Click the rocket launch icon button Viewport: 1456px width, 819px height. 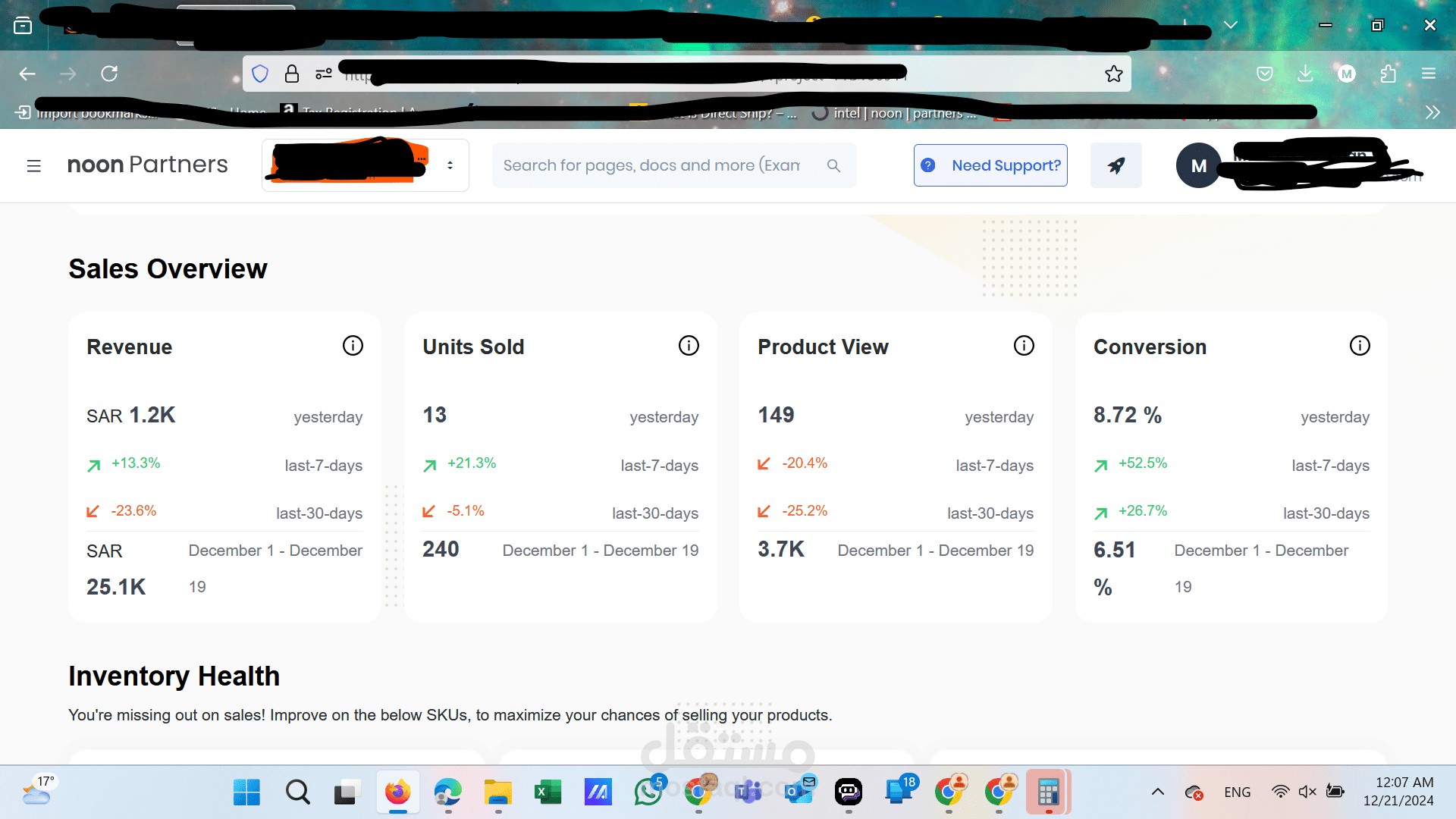coord(1116,165)
